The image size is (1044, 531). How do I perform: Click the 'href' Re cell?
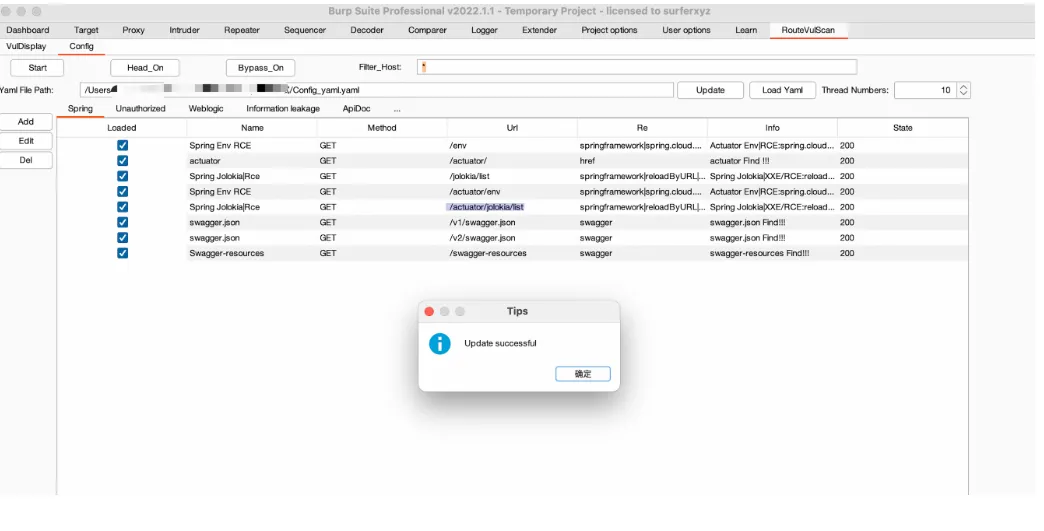(x=642, y=160)
